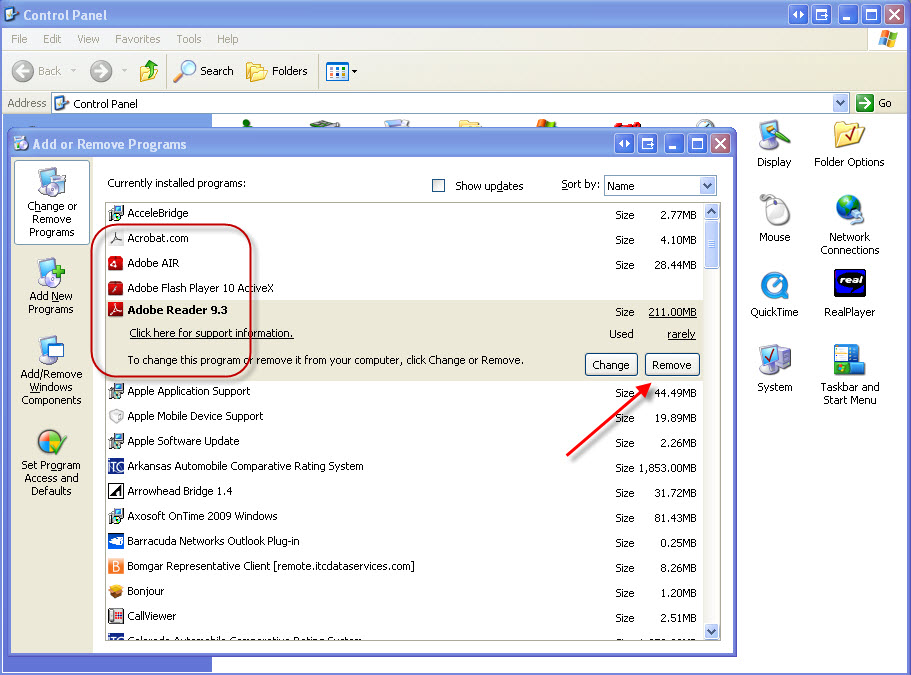Enable the Show updates checkbox
The height and width of the screenshot is (675, 911).
(x=439, y=185)
